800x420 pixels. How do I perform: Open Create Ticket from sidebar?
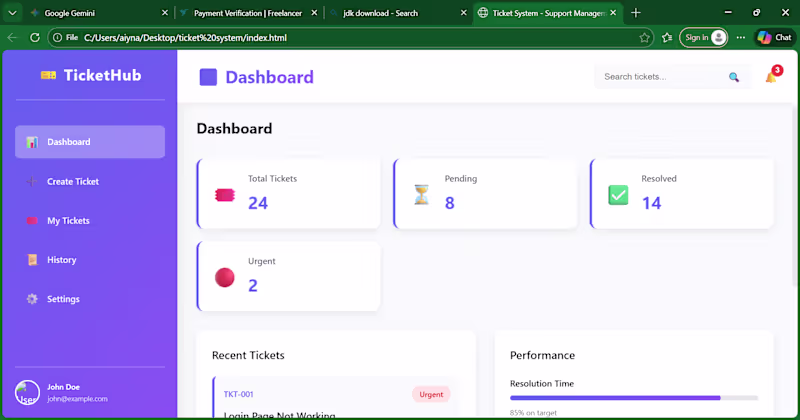pyautogui.click(x=90, y=181)
